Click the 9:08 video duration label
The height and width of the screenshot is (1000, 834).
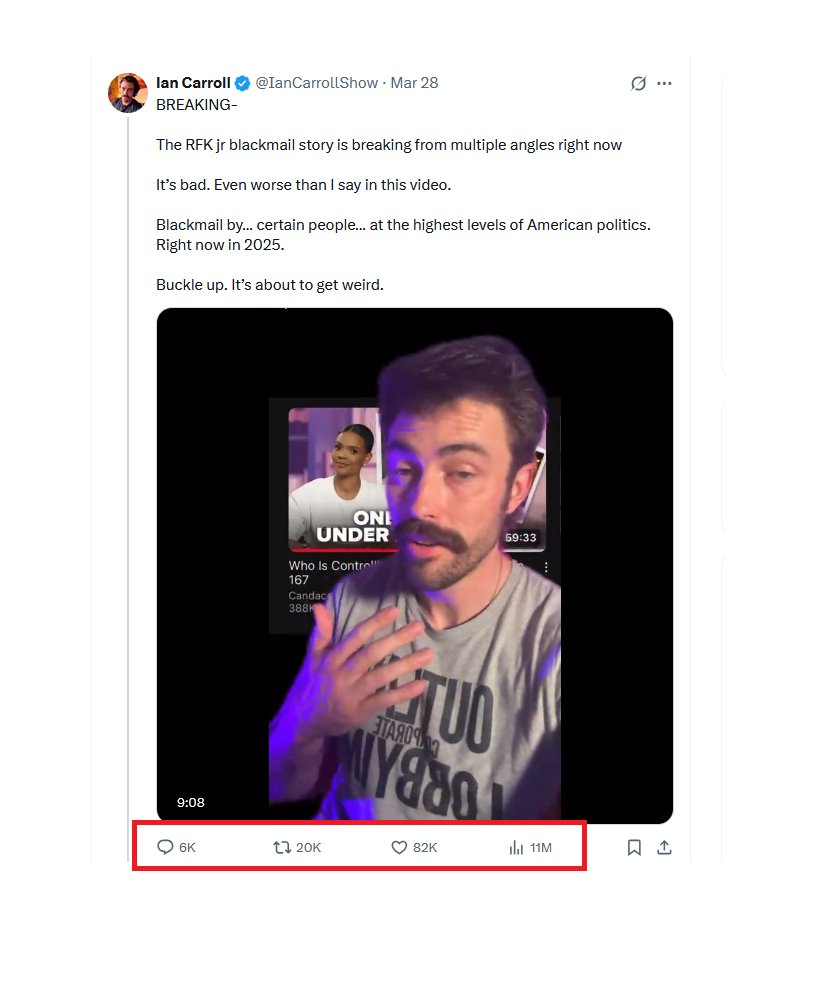[191, 802]
